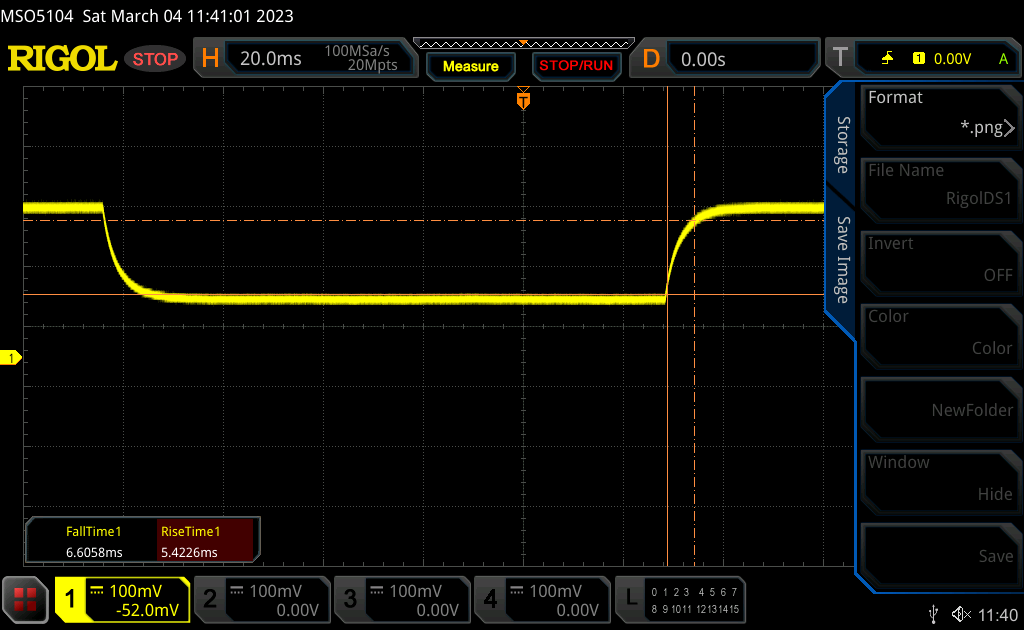Click the USB status icon

point(933,613)
